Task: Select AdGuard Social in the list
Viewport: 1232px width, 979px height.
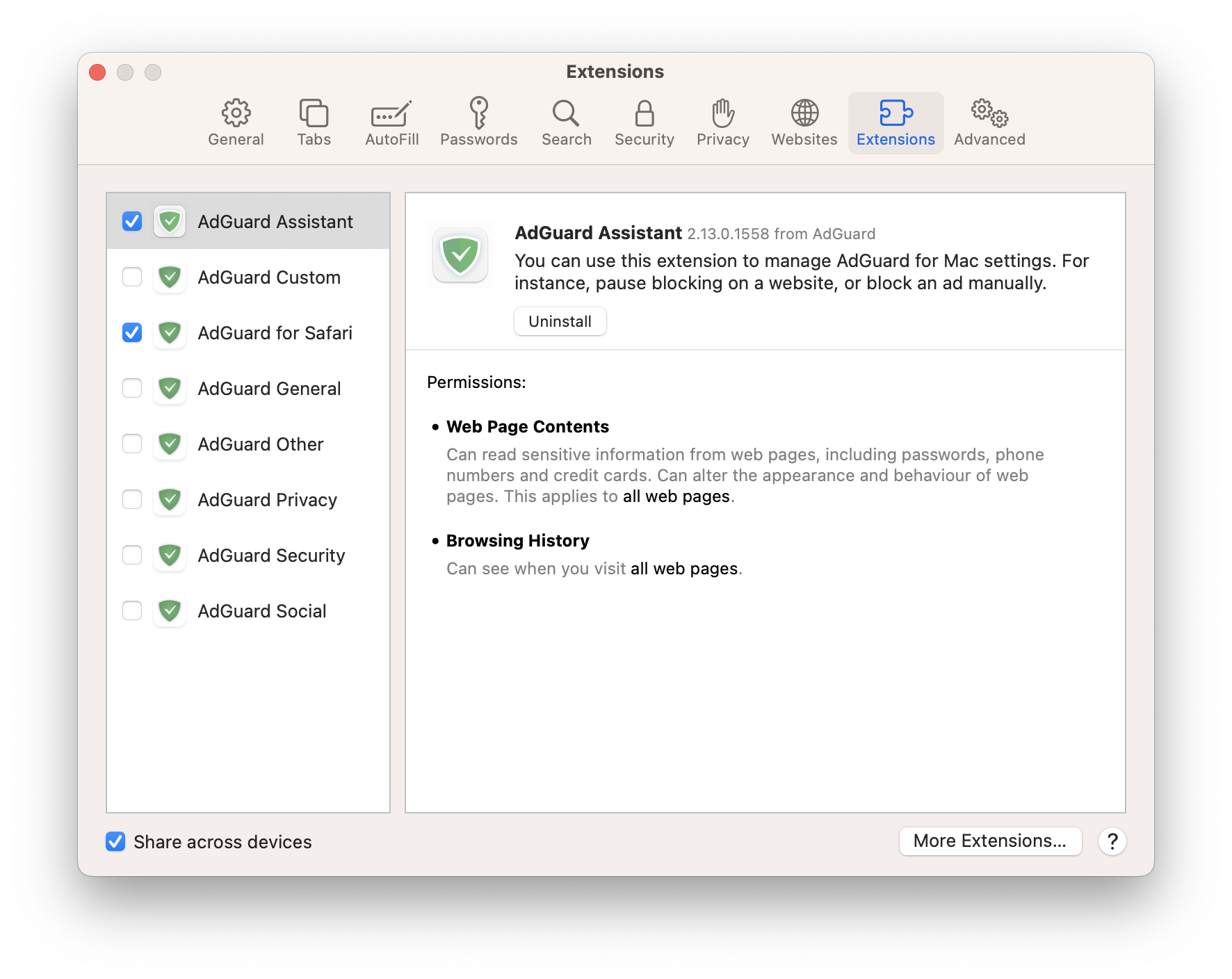Action: pos(262,610)
